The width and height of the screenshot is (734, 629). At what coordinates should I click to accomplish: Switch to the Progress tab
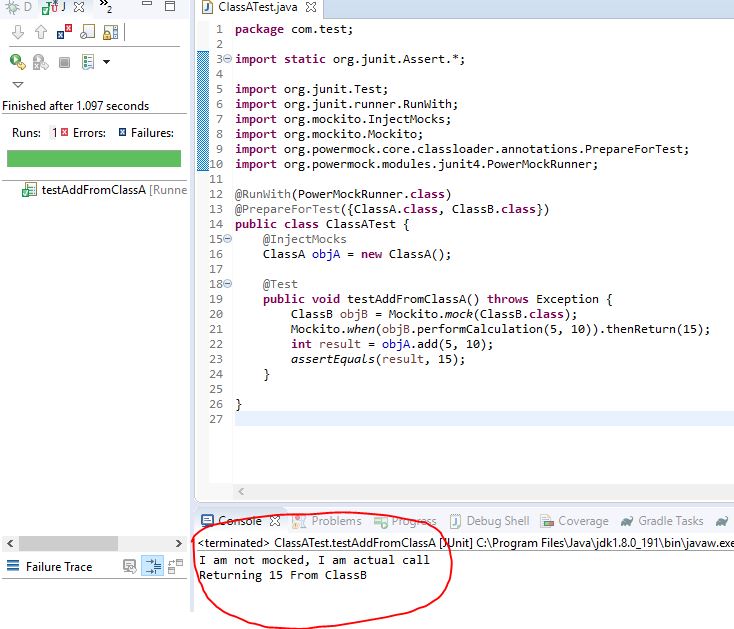coord(405,521)
